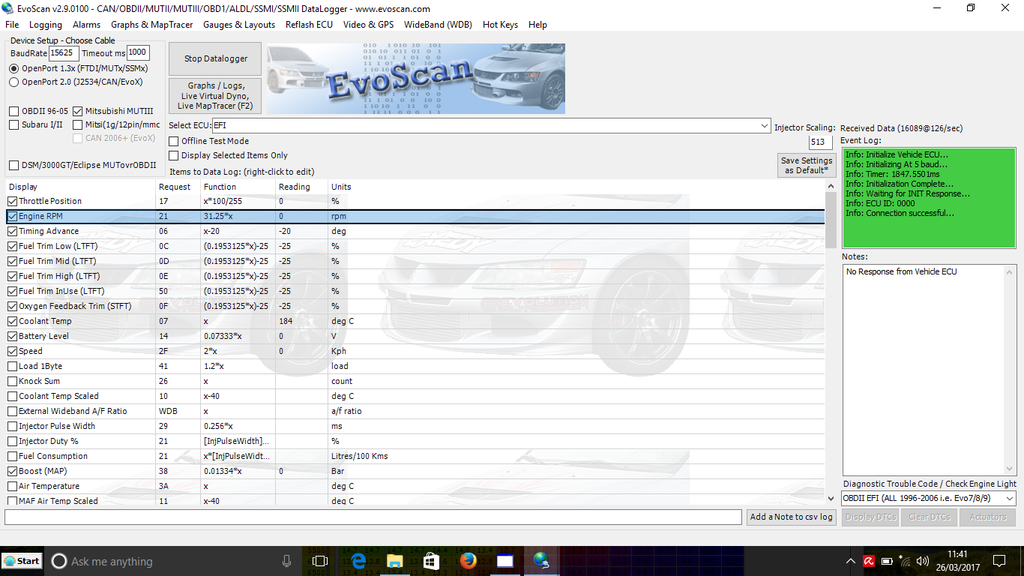Open the Graphs & MapTracer menu
This screenshot has height=576, width=1024.
(152, 25)
